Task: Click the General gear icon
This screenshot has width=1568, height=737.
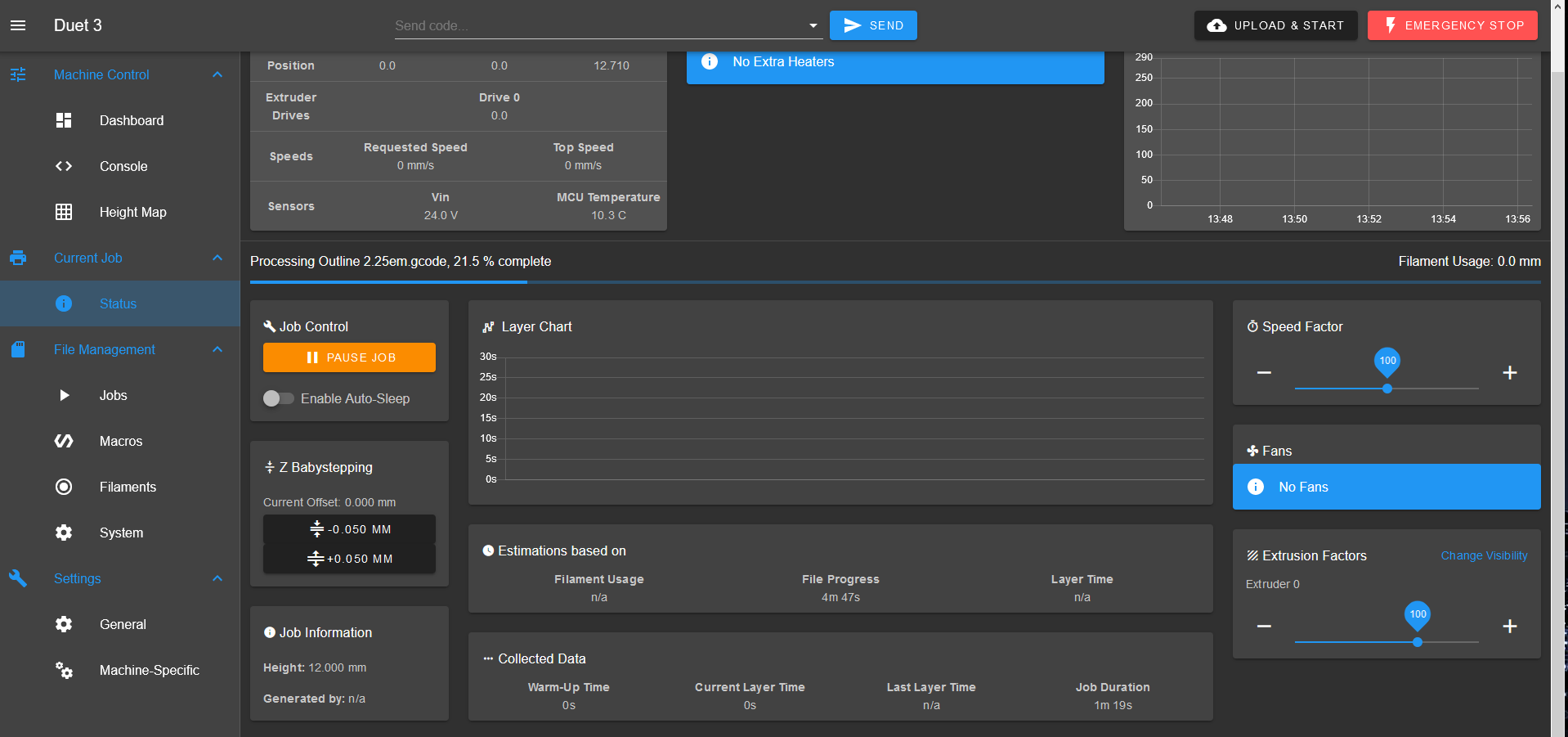Action: [x=64, y=624]
